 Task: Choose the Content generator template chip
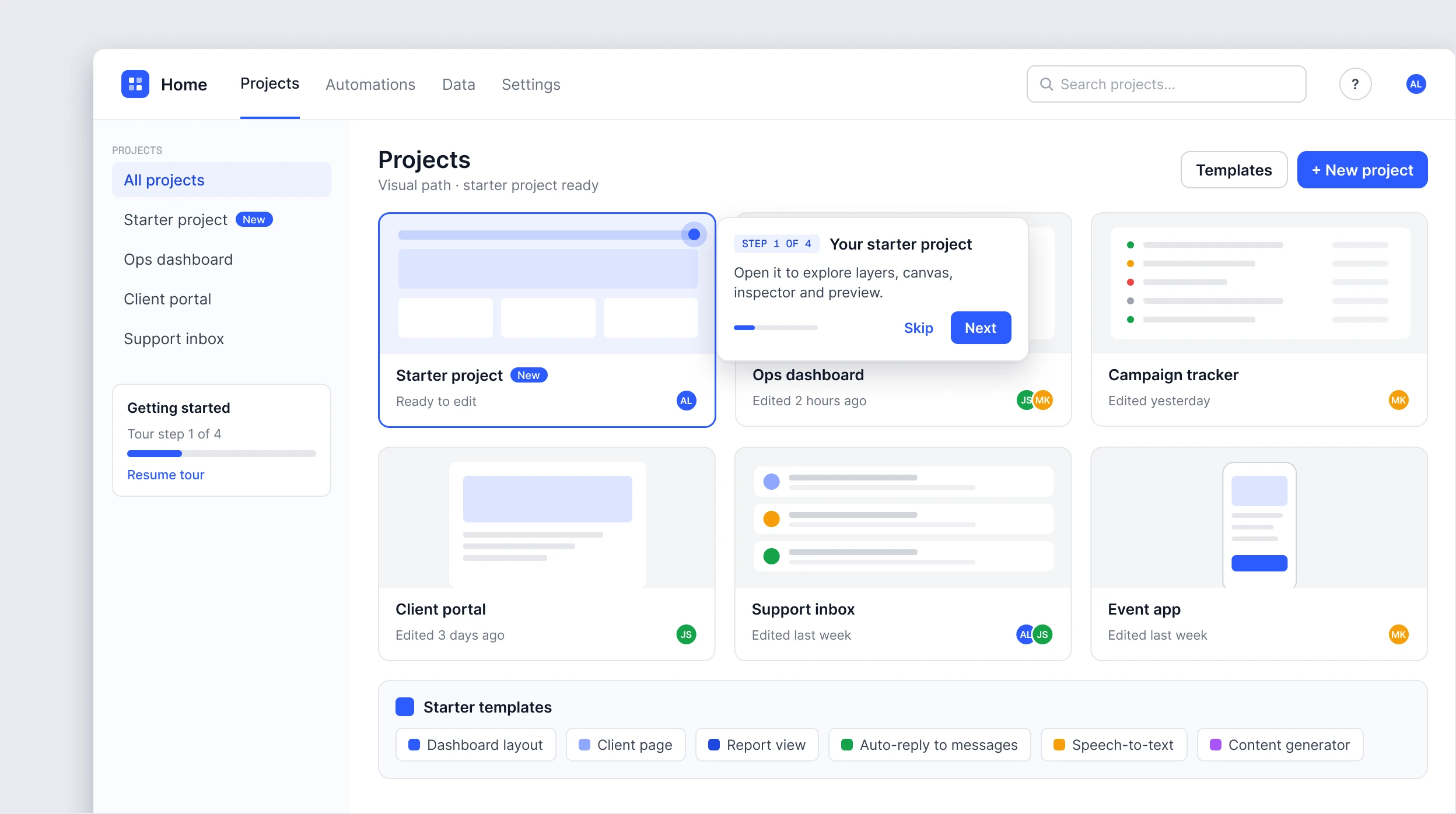point(1280,745)
